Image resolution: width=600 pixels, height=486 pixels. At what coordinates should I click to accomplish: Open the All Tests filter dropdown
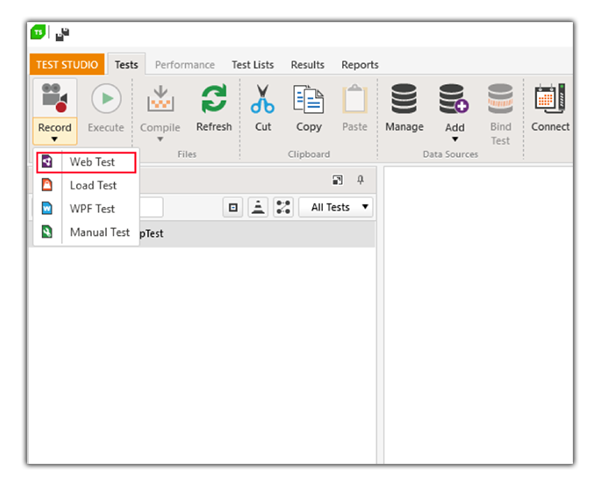336,207
